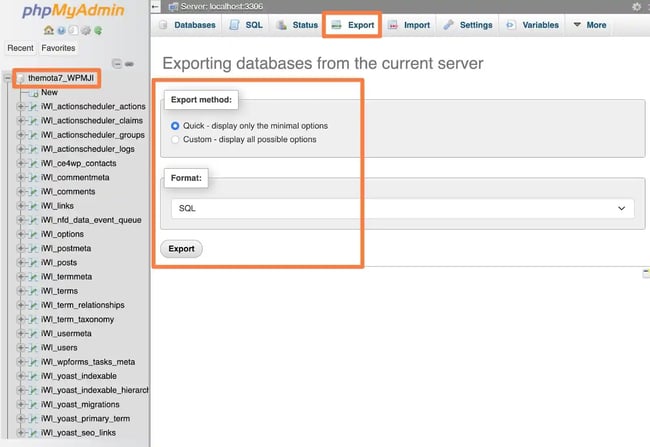The image size is (650, 447).
Task: Open the More tab menu
Action: click(x=590, y=24)
